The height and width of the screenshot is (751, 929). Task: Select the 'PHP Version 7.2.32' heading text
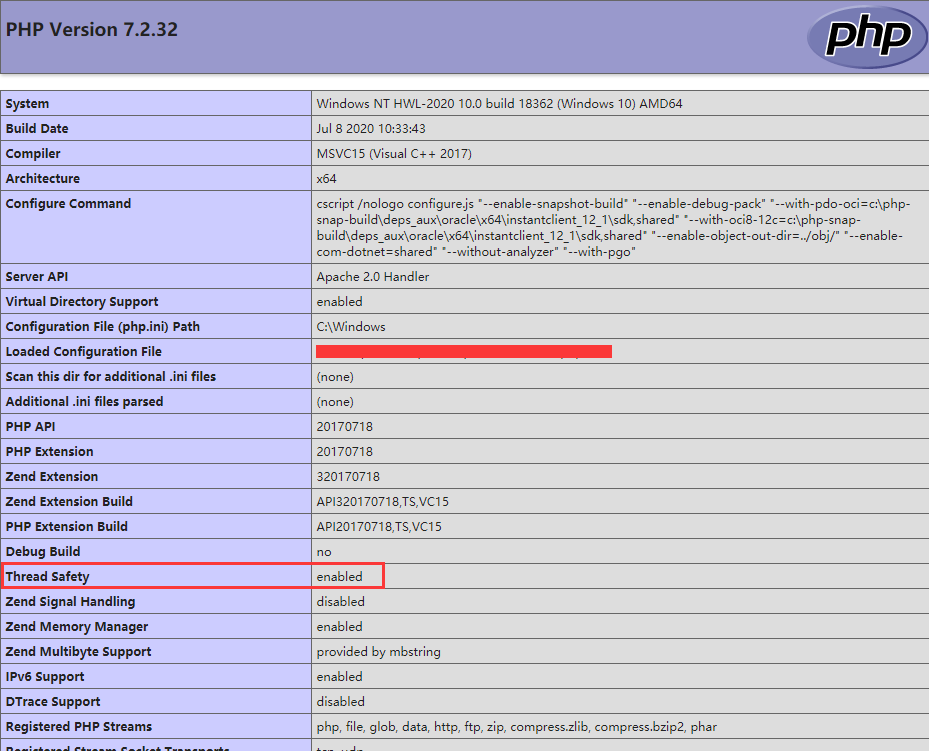point(92,30)
